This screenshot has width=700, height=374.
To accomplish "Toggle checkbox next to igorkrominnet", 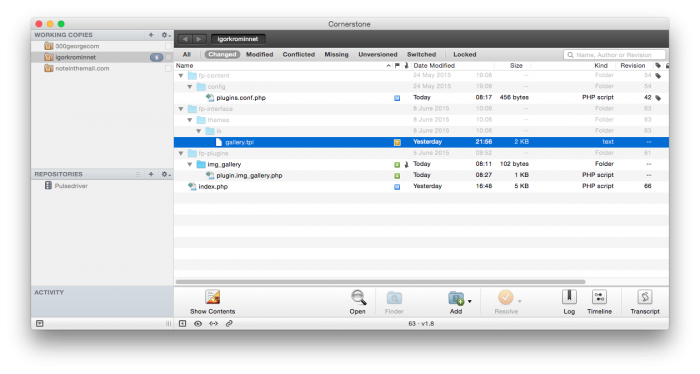I will pos(168,57).
